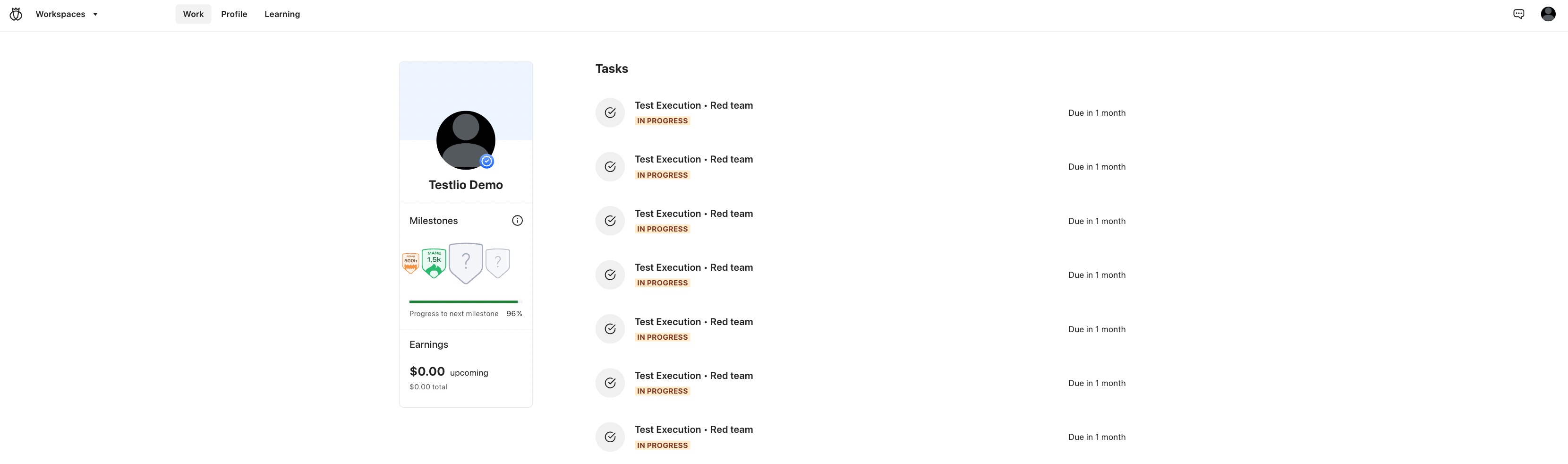
Task: Click the Milestones section heading
Action: click(434, 221)
